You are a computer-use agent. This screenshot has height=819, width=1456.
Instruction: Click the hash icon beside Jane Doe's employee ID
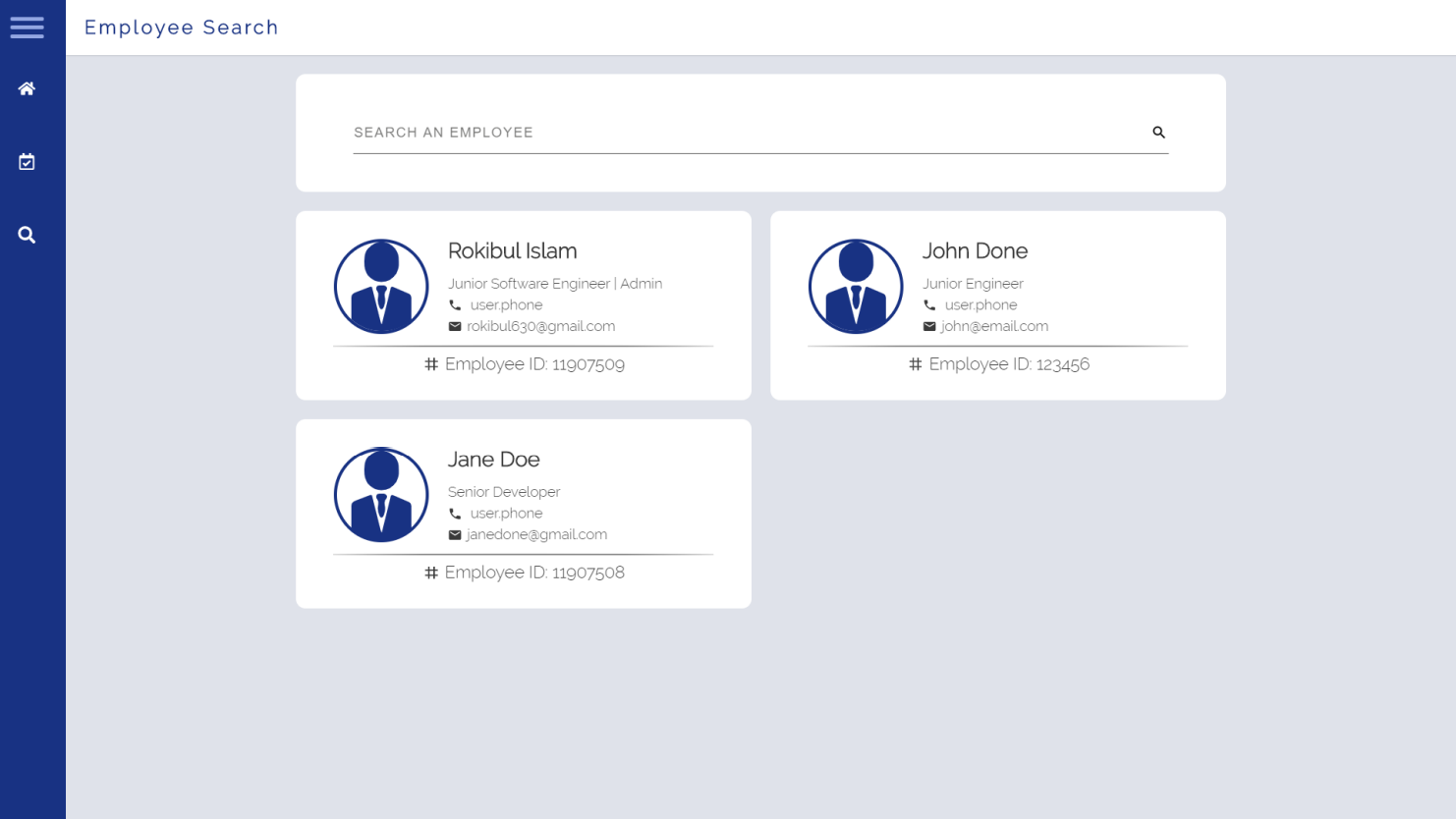[x=430, y=573]
